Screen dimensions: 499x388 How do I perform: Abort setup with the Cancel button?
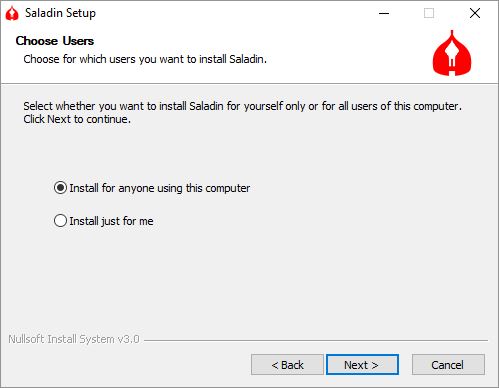tap(448, 365)
